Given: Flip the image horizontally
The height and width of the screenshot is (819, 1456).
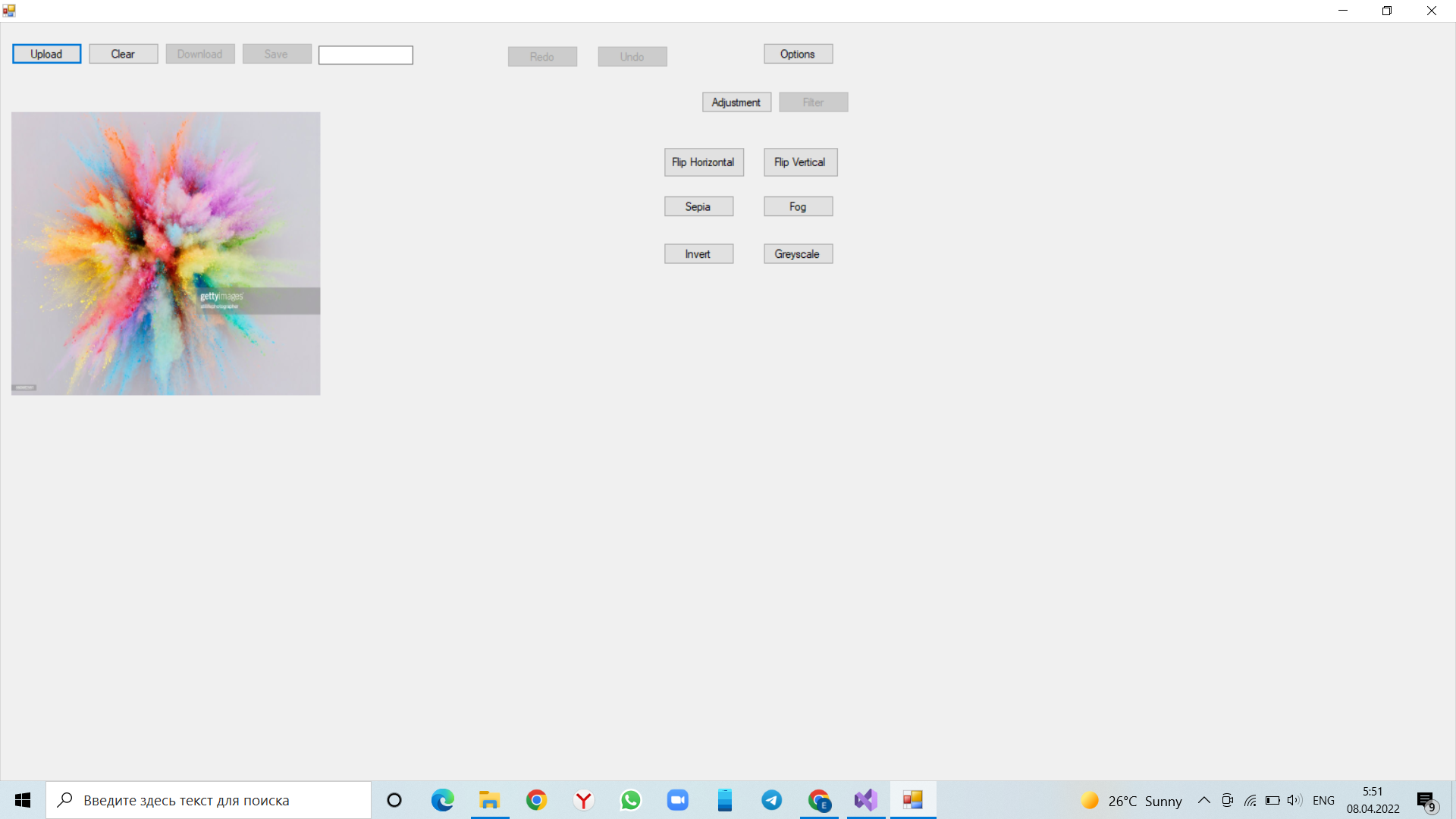Looking at the screenshot, I should pos(704,162).
